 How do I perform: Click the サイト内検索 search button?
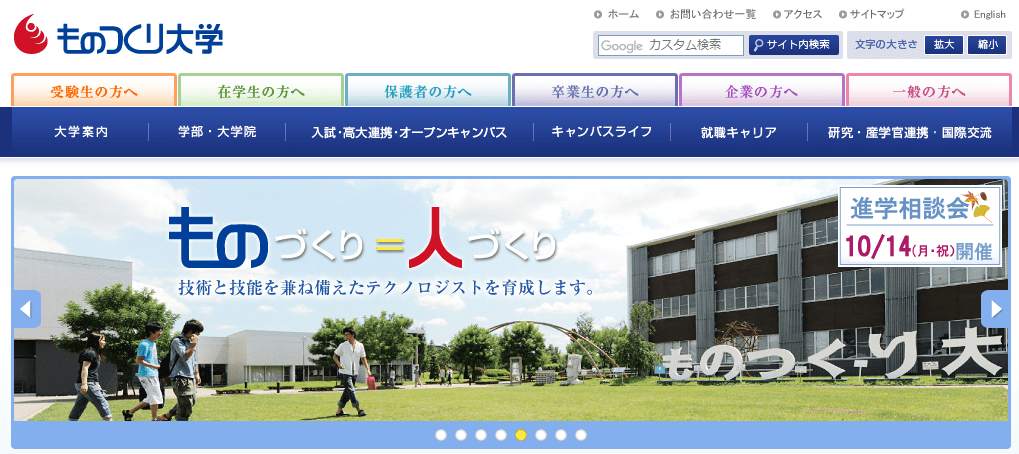pos(793,45)
